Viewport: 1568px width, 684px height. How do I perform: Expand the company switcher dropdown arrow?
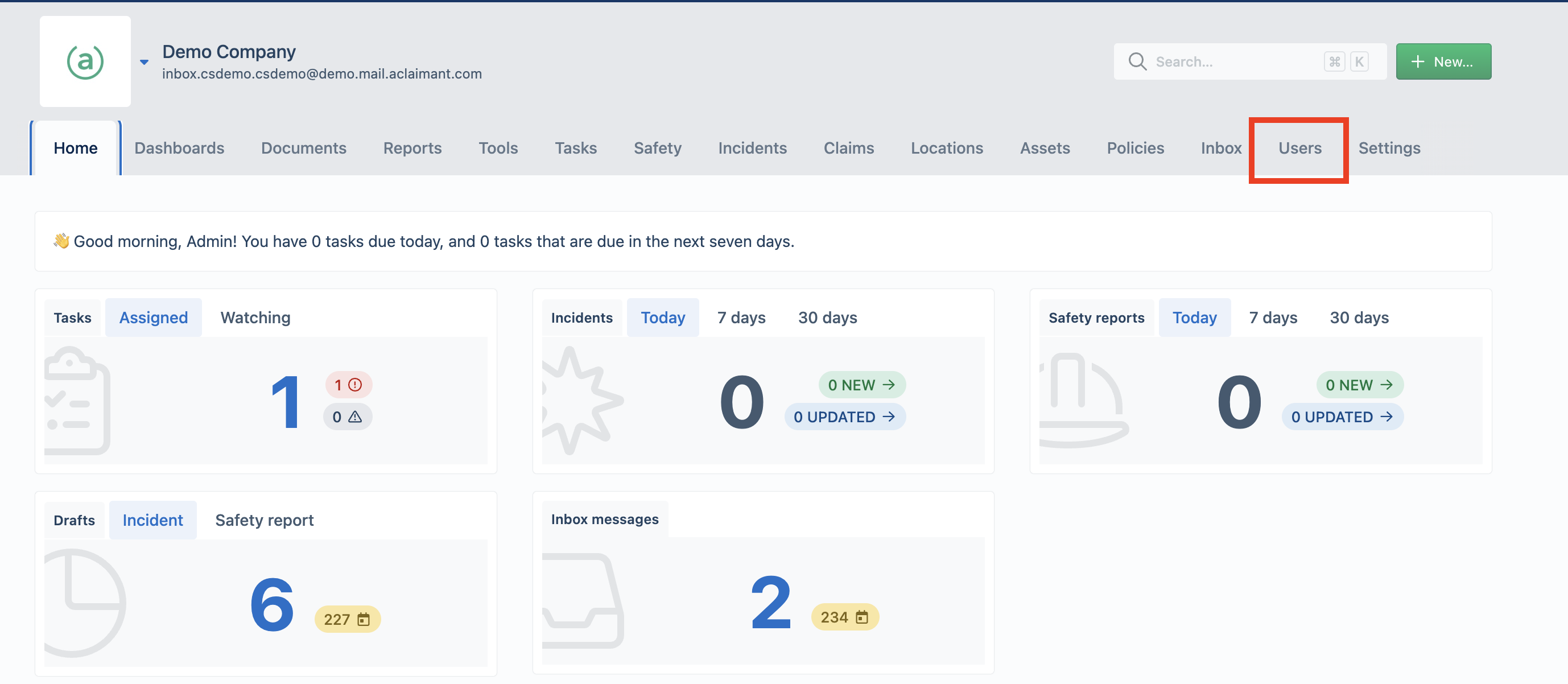click(x=145, y=62)
